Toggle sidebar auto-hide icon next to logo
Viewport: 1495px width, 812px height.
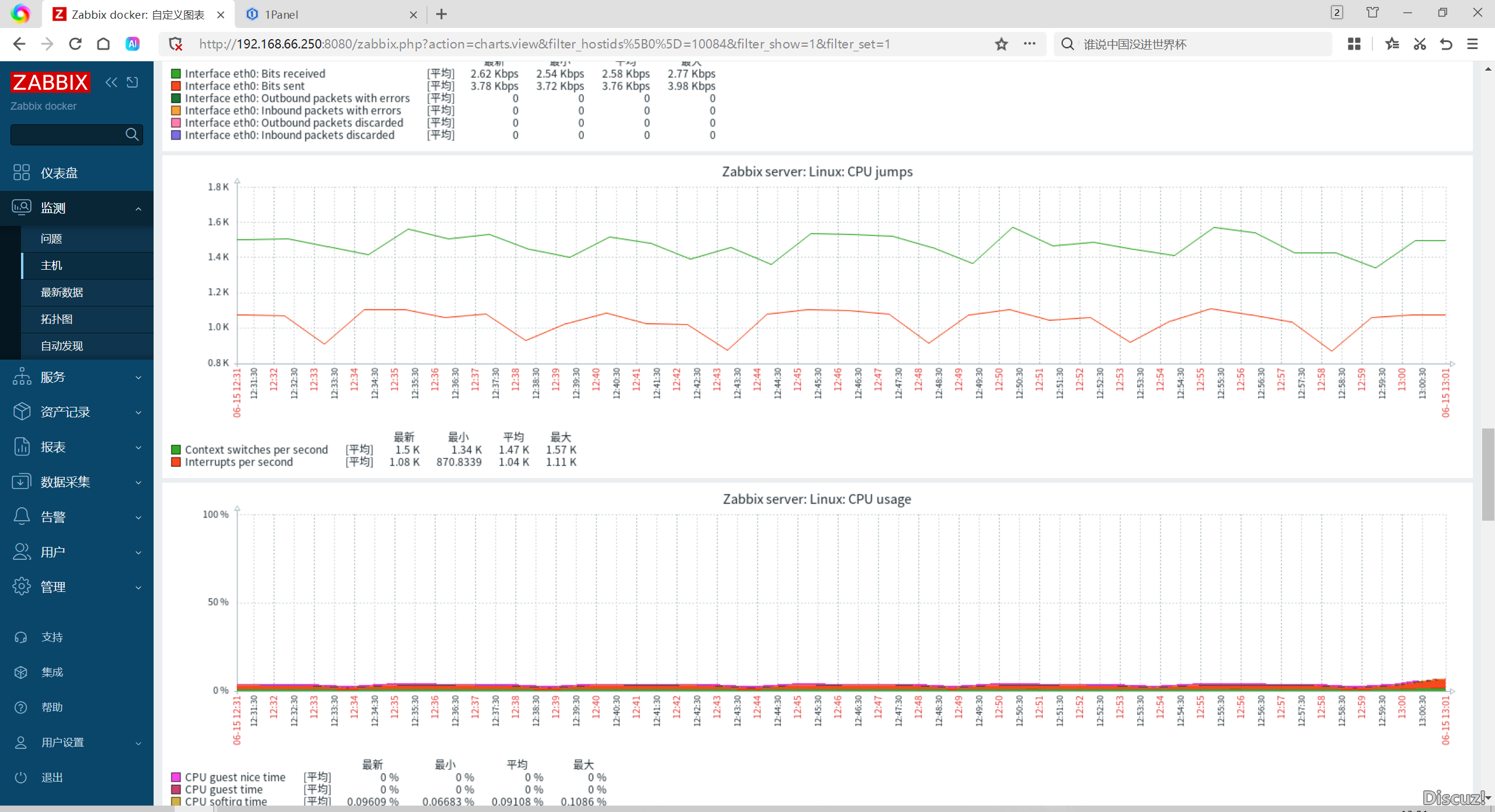click(x=133, y=82)
